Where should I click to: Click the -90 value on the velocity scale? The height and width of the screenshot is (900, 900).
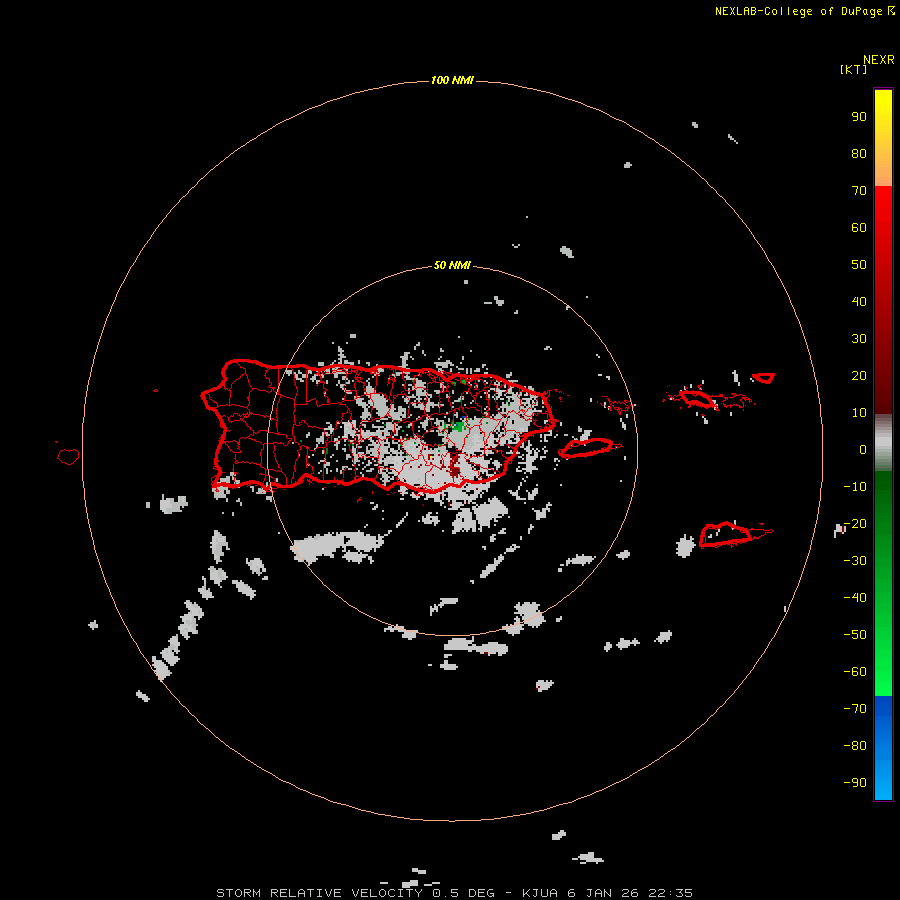pos(855,783)
